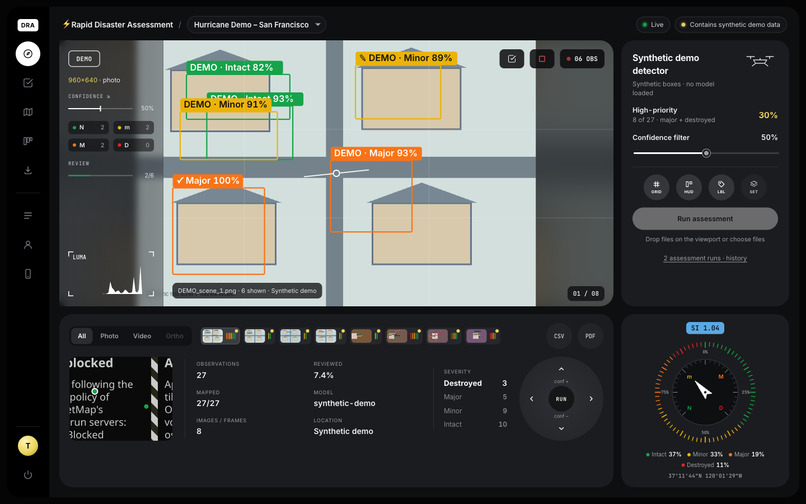Click the power logout icon in sidebar

click(28, 475)
